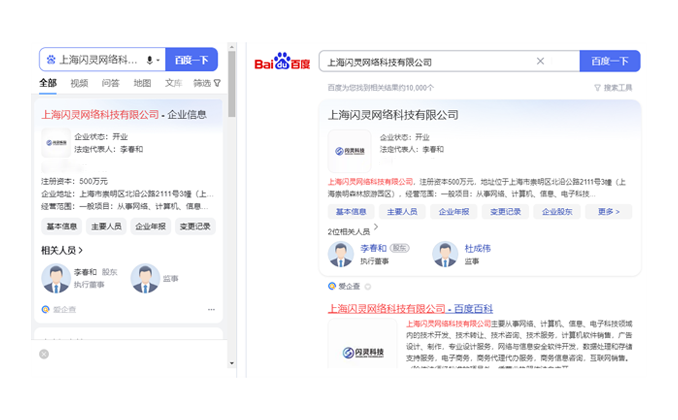This screenshot has width=678, height=420.
Task: Expand 2位相关人员 chevron
Action: click(376, 227)
